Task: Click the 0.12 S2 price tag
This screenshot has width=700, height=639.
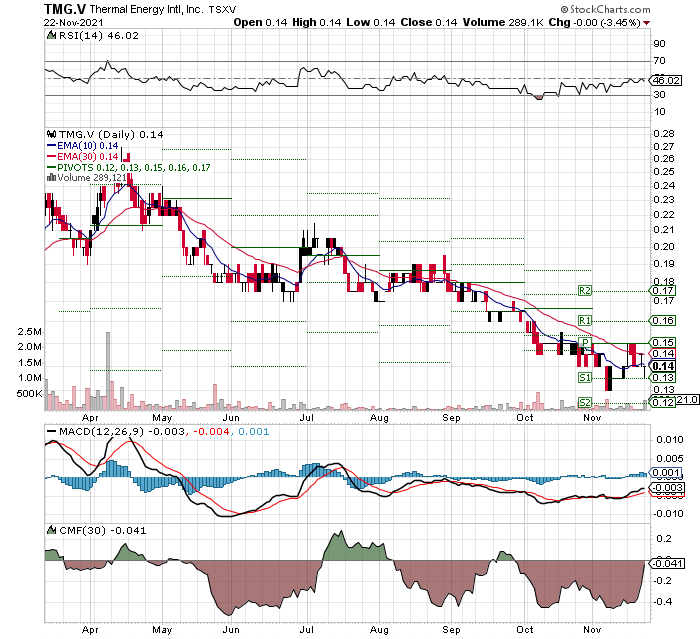Action: (663, 402)
